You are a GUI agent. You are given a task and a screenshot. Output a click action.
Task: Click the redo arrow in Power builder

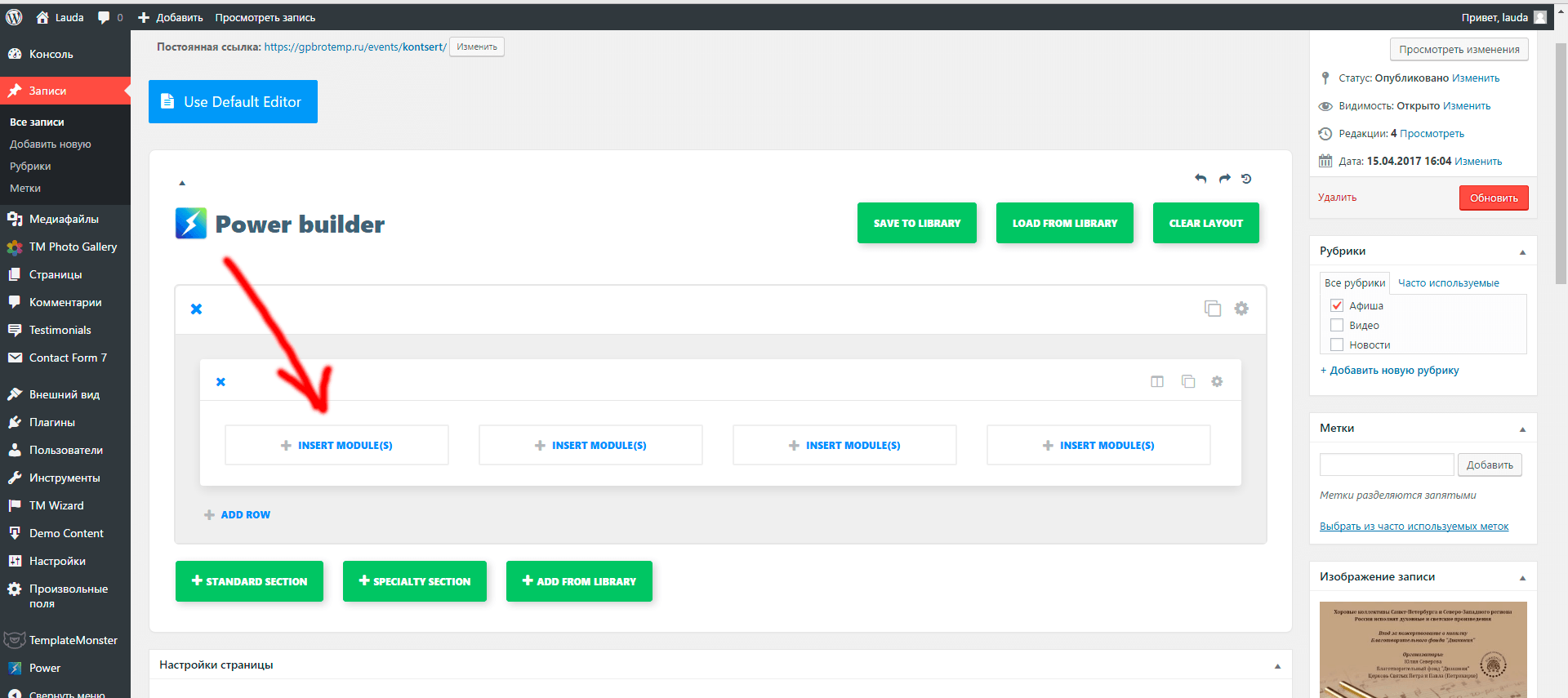click(x=1224, y=179)
